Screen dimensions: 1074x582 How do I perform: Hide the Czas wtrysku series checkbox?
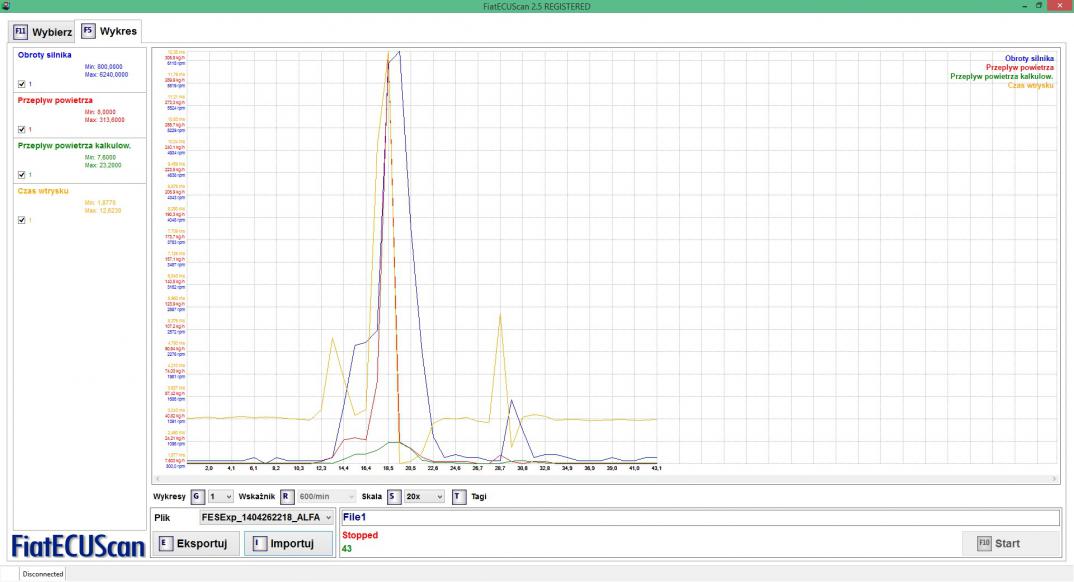pyautogui.click(x=22, y=219)
